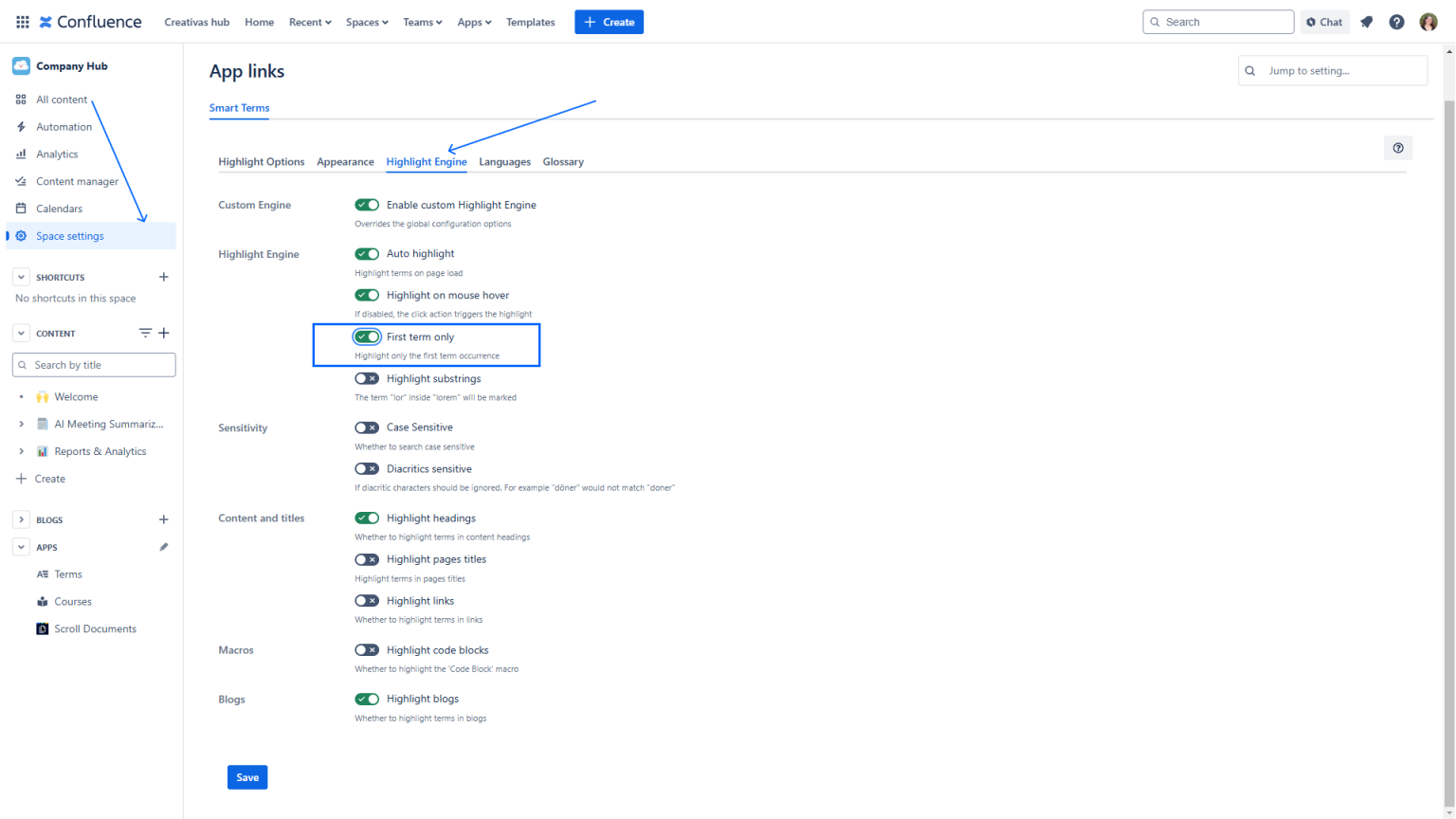
Task: Click the Search by title input field
Action: [x=93, y=365]
